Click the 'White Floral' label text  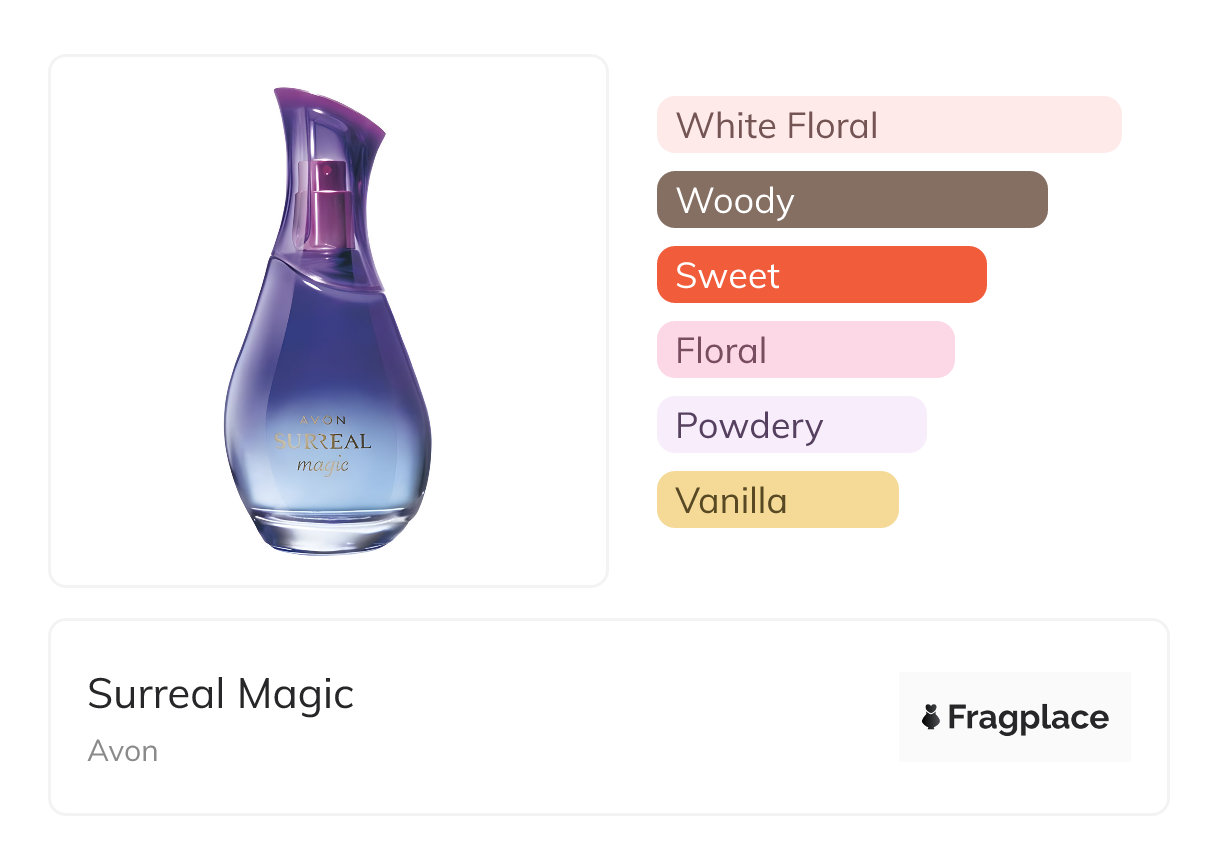pos(777,125)
